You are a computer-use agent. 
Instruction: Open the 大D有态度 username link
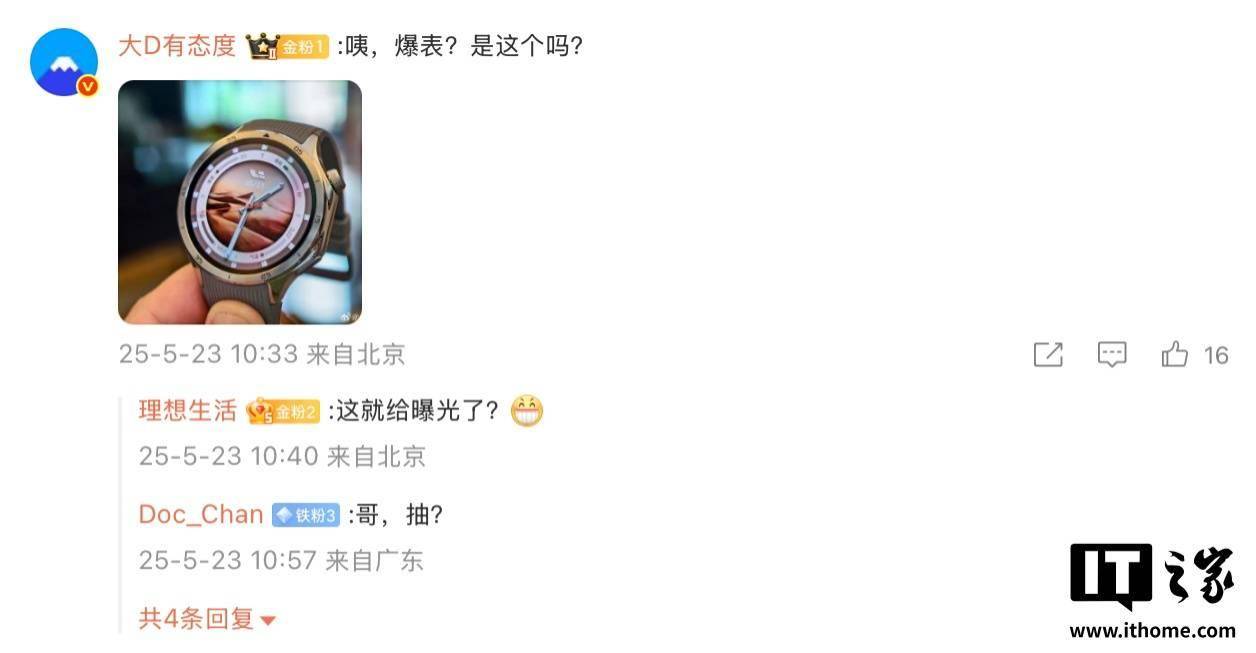(x=177, y=46)
